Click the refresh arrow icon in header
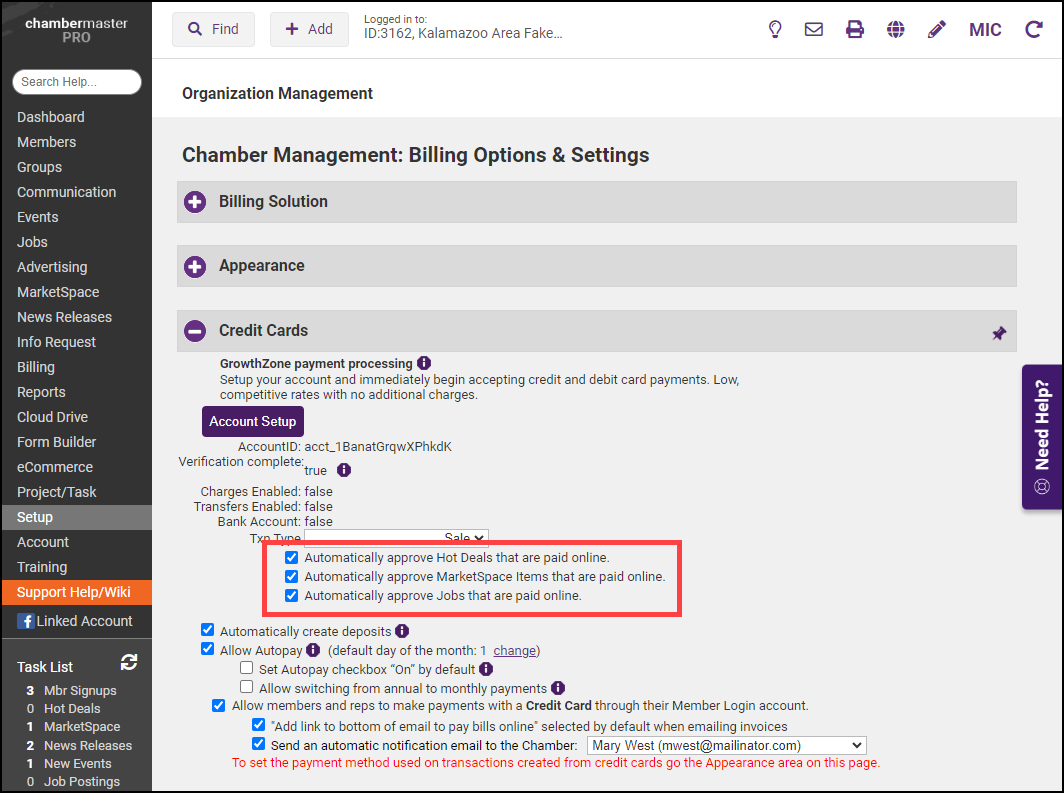The height and width of the screenshot is (793, 1064). click(x=1034, y=29)
